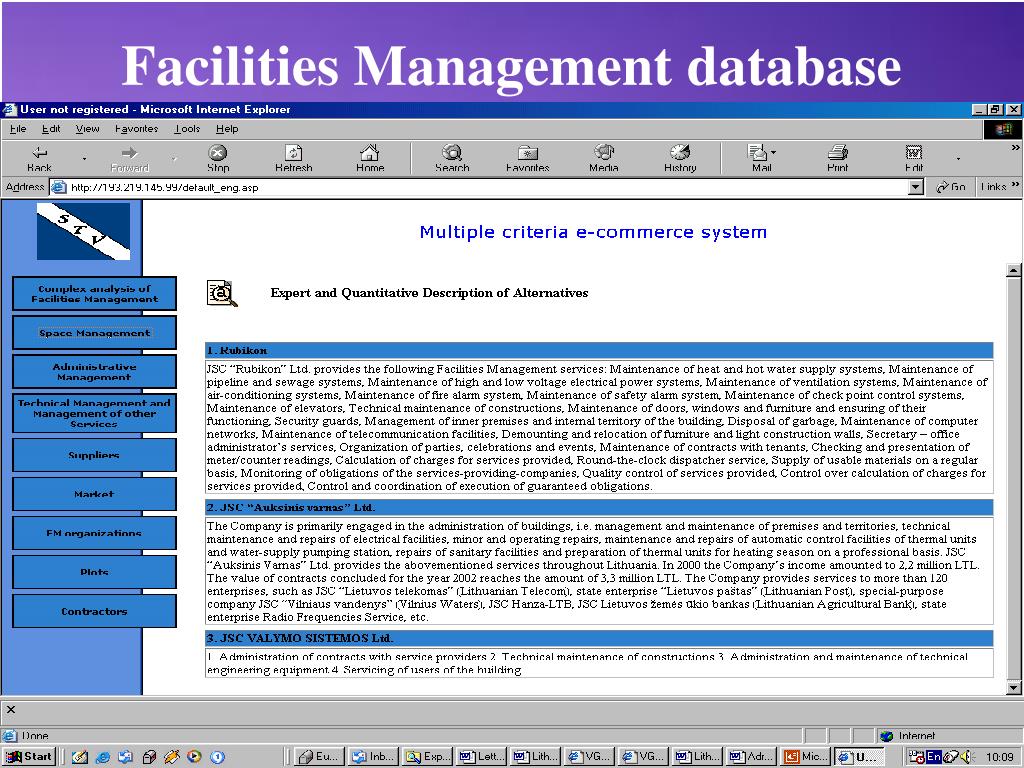The image size is (1024, 768).
Task: Open the FM organizations section
Action: 94,533
